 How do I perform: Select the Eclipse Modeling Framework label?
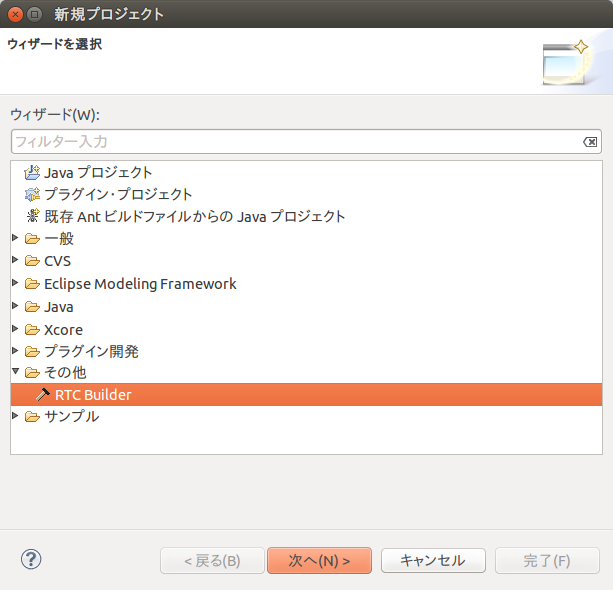(x=140, y=284)
